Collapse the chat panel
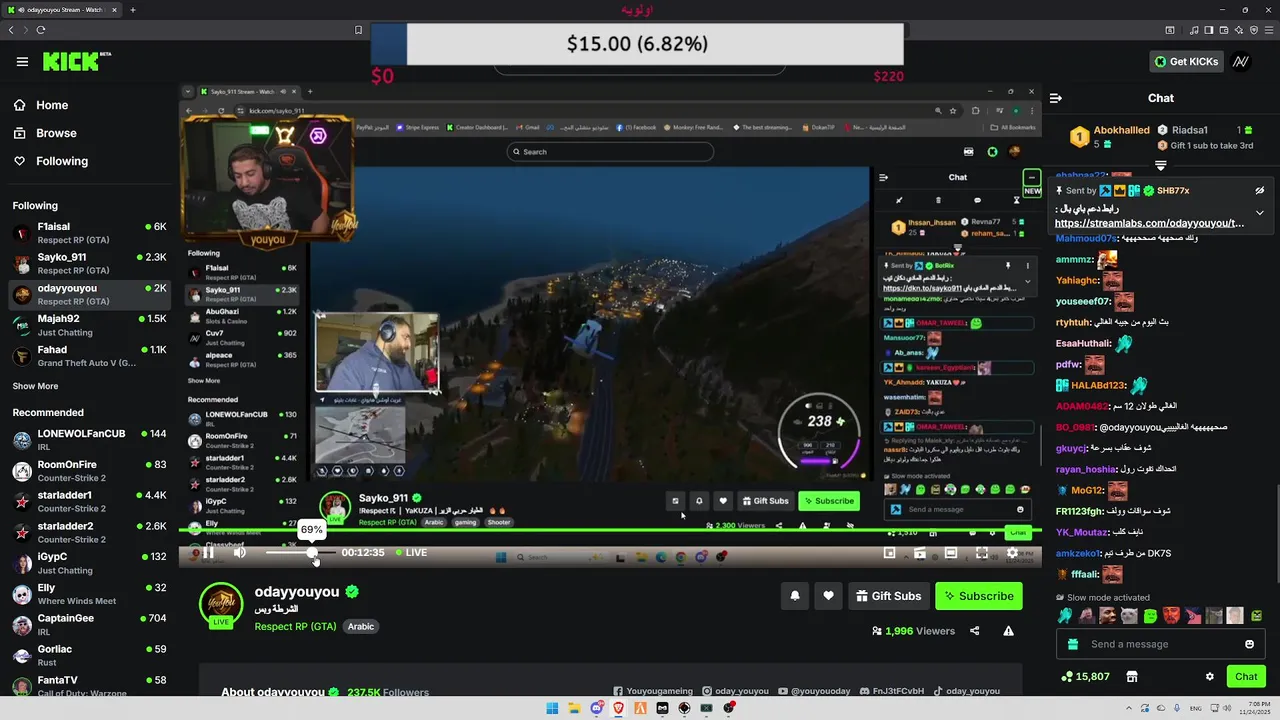The width and height of the screenshot is (1280, 720). pyautogui.click(x=1056, y=98)
